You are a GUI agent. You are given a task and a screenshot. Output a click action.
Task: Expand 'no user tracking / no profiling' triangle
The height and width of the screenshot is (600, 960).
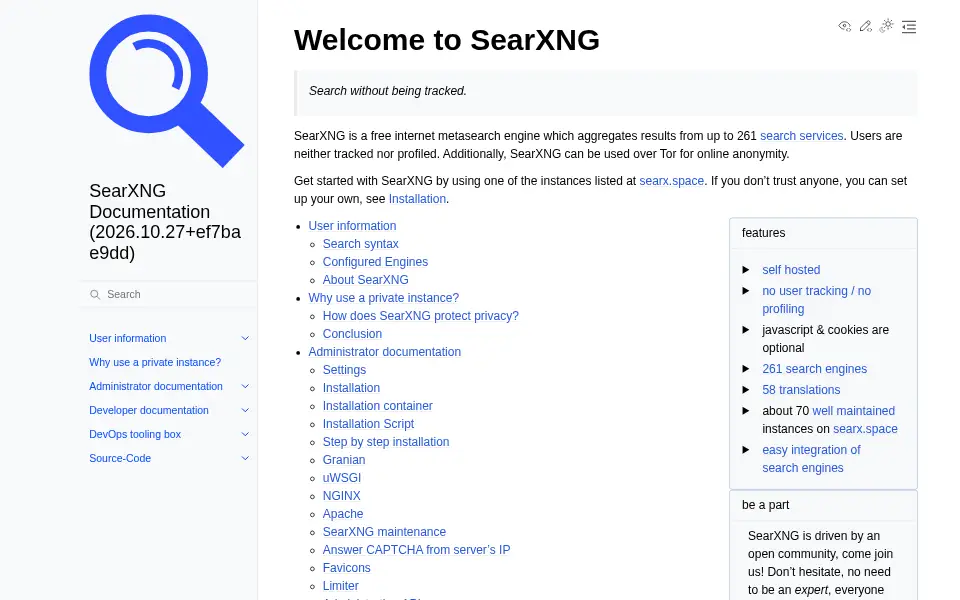[x=746, y=291]
